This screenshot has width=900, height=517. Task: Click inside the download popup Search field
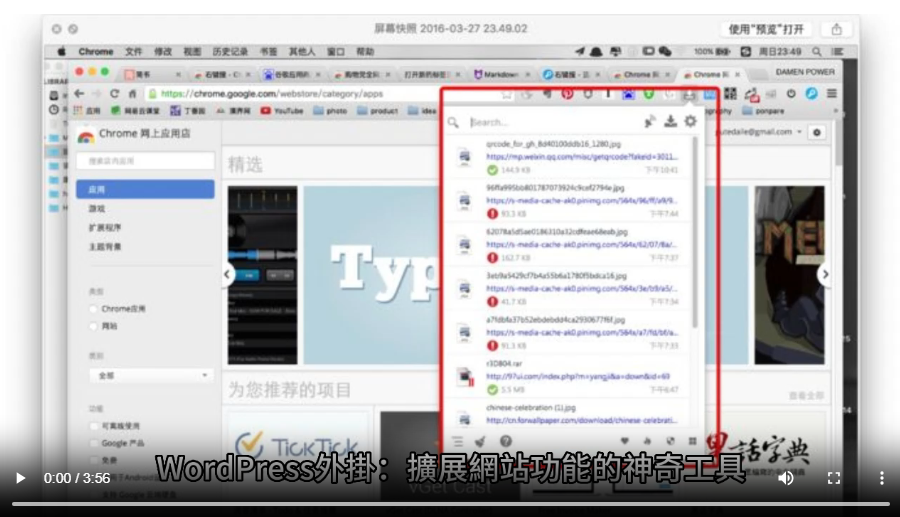click(551, 122)
